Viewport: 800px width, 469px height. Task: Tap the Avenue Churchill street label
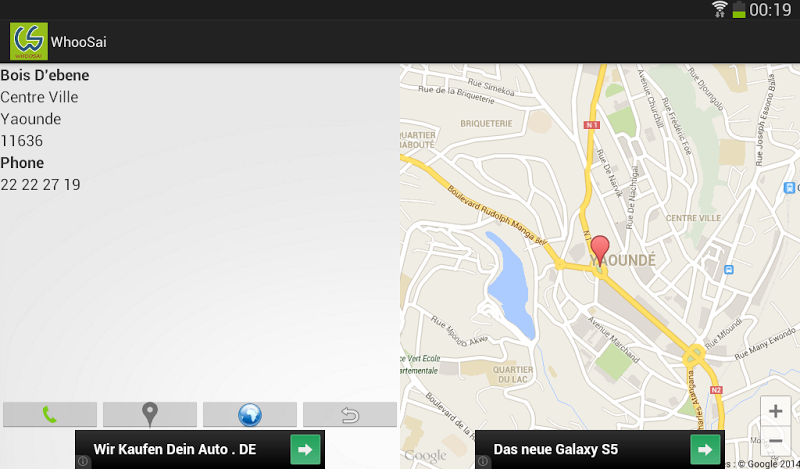pos(650,98)
